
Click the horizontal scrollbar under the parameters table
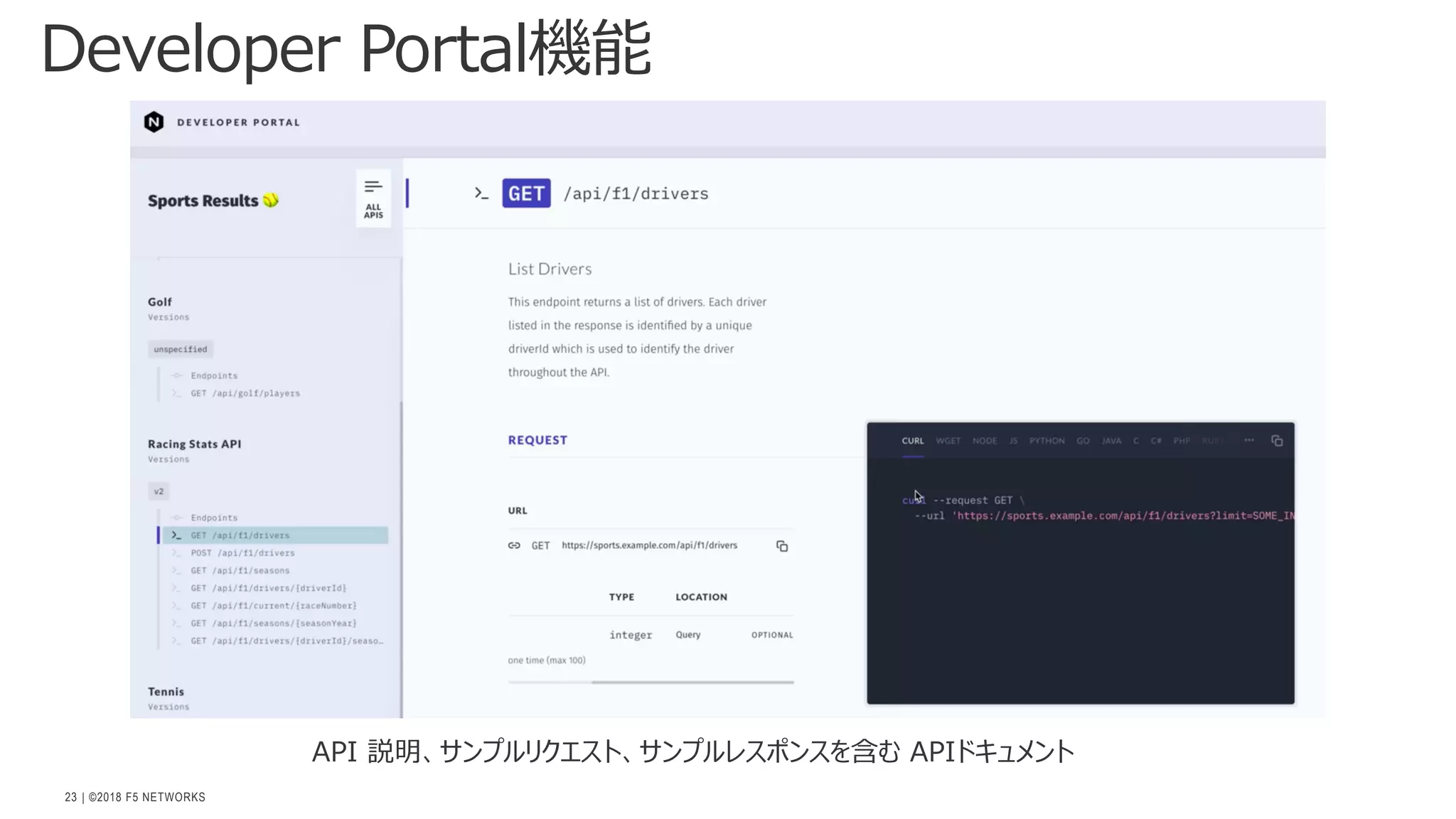pyautogui.click(x=692, y=682)
